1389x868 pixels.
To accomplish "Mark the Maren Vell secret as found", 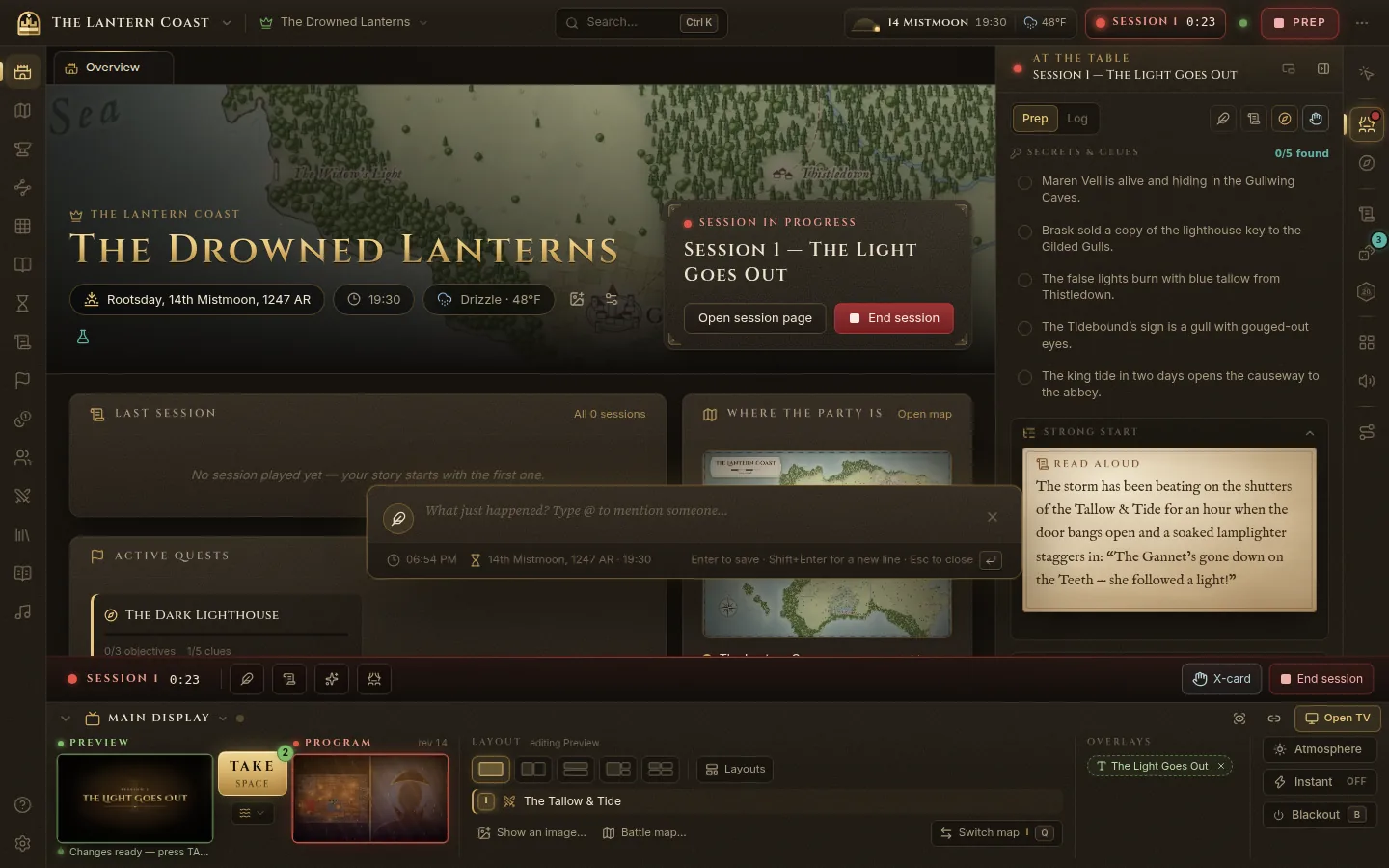I will (1024, 182).
